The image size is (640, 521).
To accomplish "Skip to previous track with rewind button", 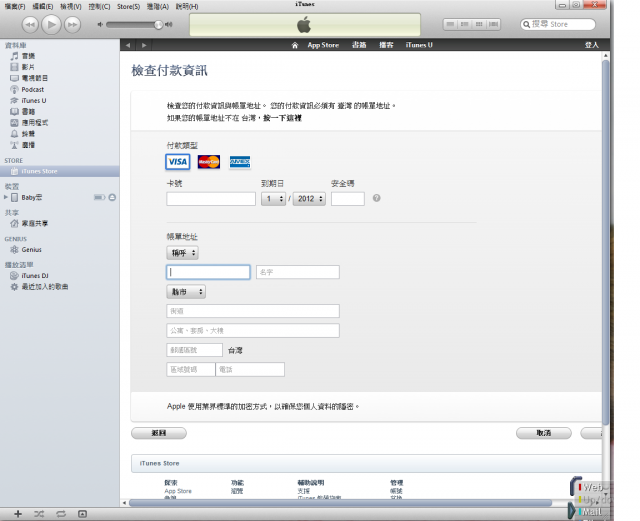I will (x=30, y=24).
